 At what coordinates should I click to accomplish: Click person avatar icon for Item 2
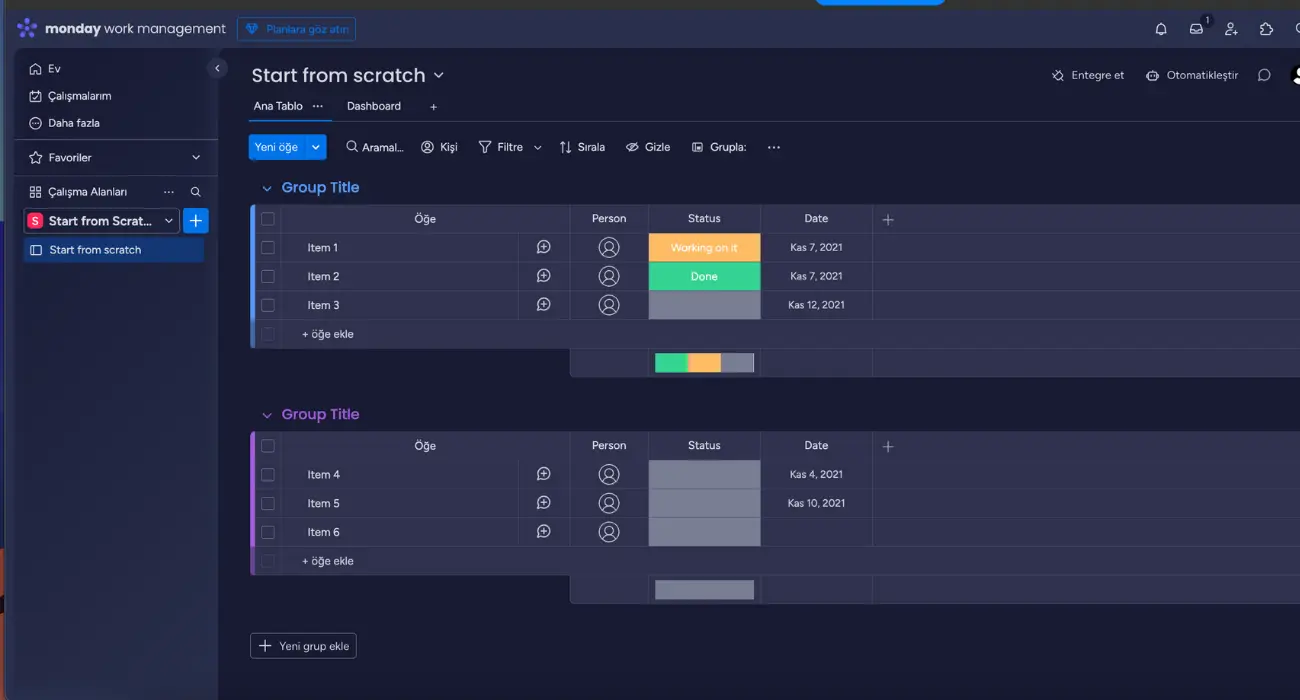coord(608,276)
